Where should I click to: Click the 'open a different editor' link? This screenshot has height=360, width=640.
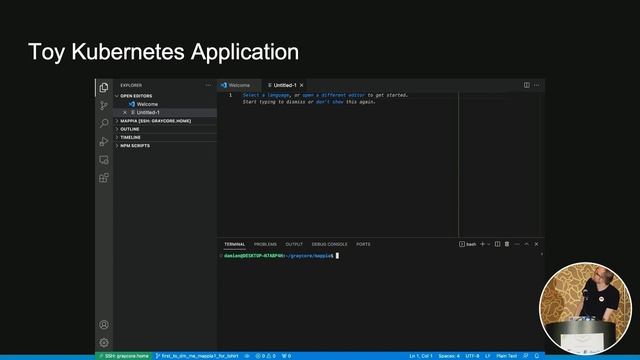[333, 95]
